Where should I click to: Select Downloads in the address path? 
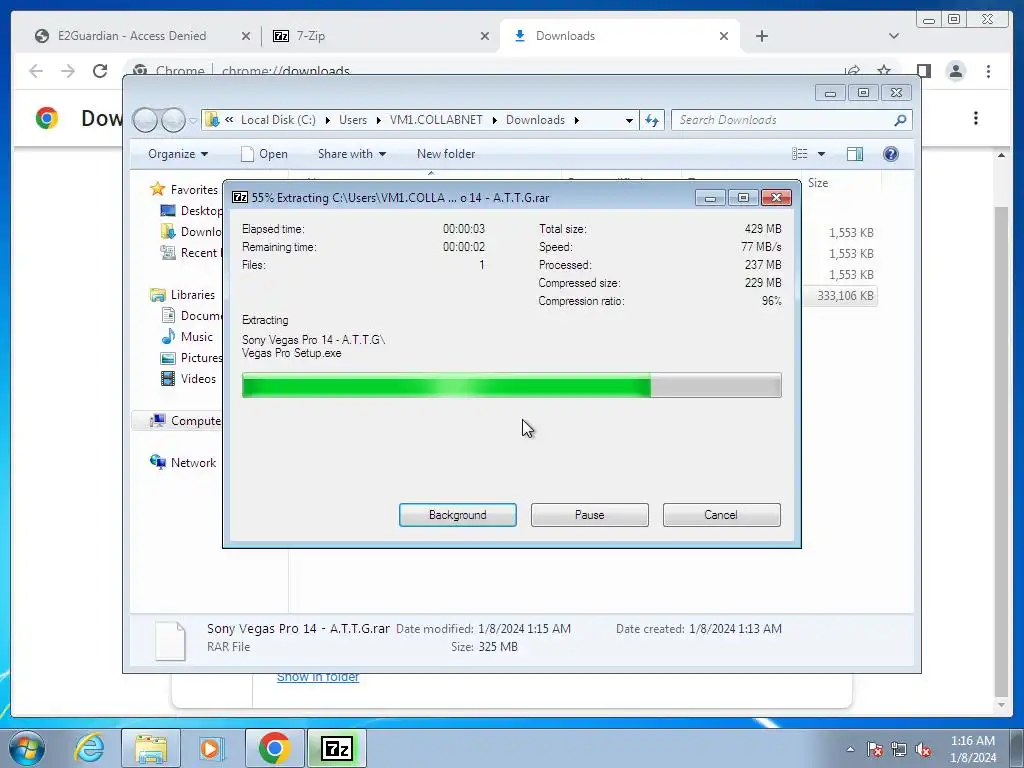click(x=536, y=120)
